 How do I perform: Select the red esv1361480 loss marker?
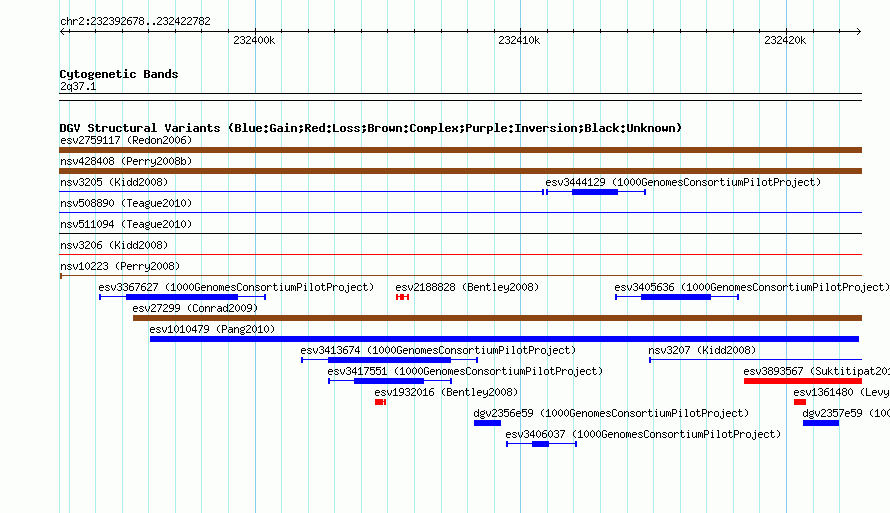(x=800, y=402)
